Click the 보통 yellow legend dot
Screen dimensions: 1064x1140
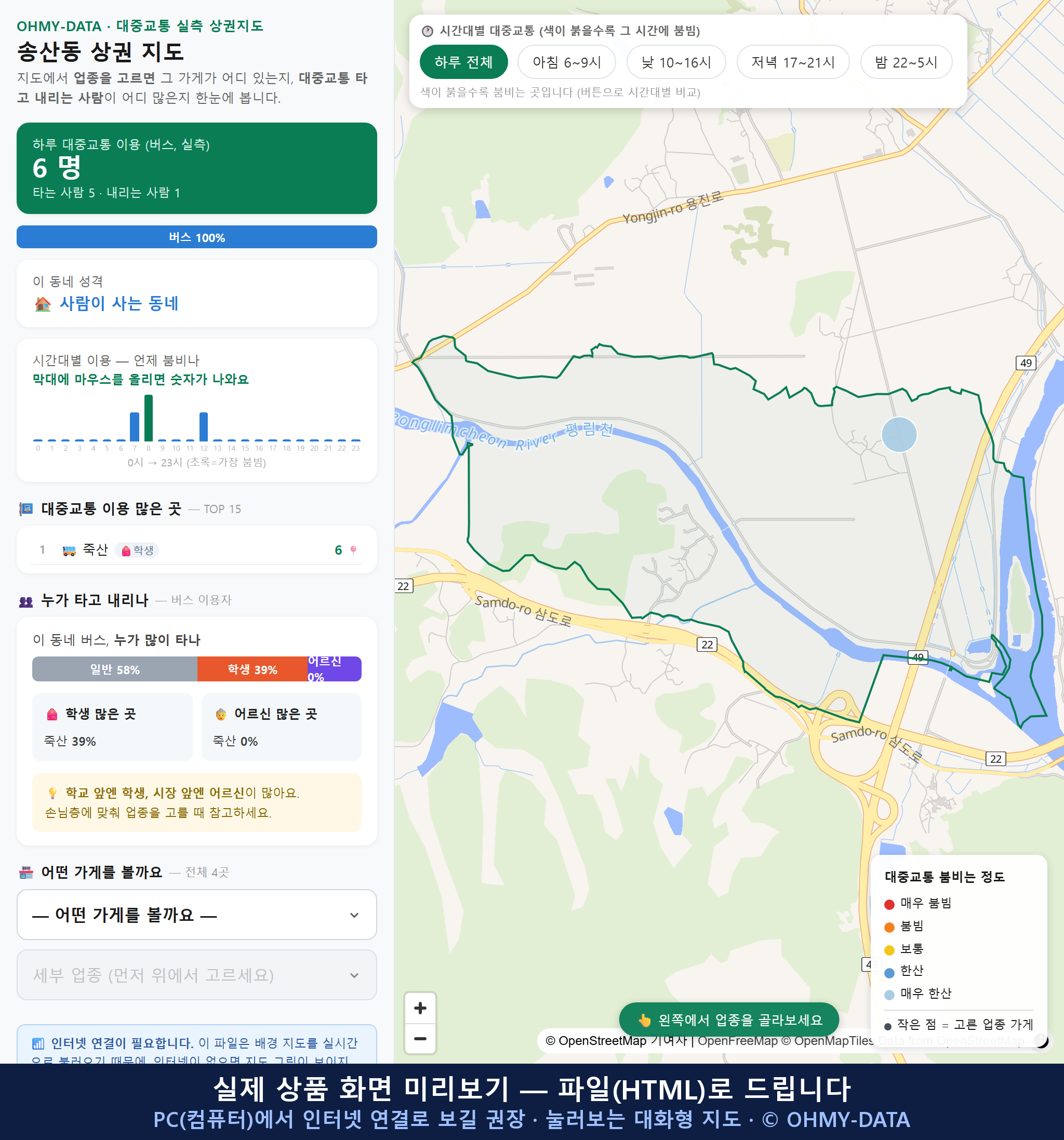(x=889, y=950)
